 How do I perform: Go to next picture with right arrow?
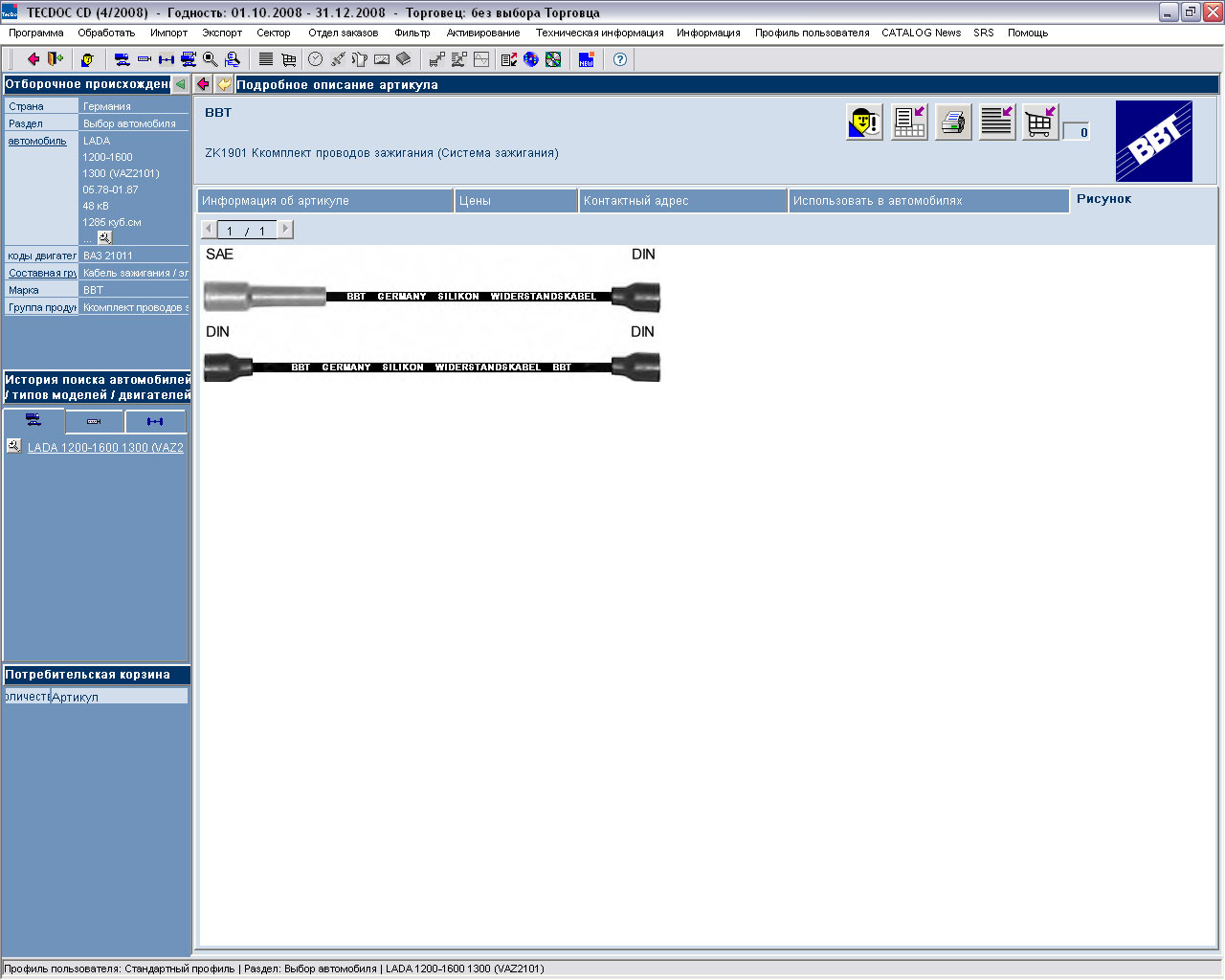tap(285, 230)
